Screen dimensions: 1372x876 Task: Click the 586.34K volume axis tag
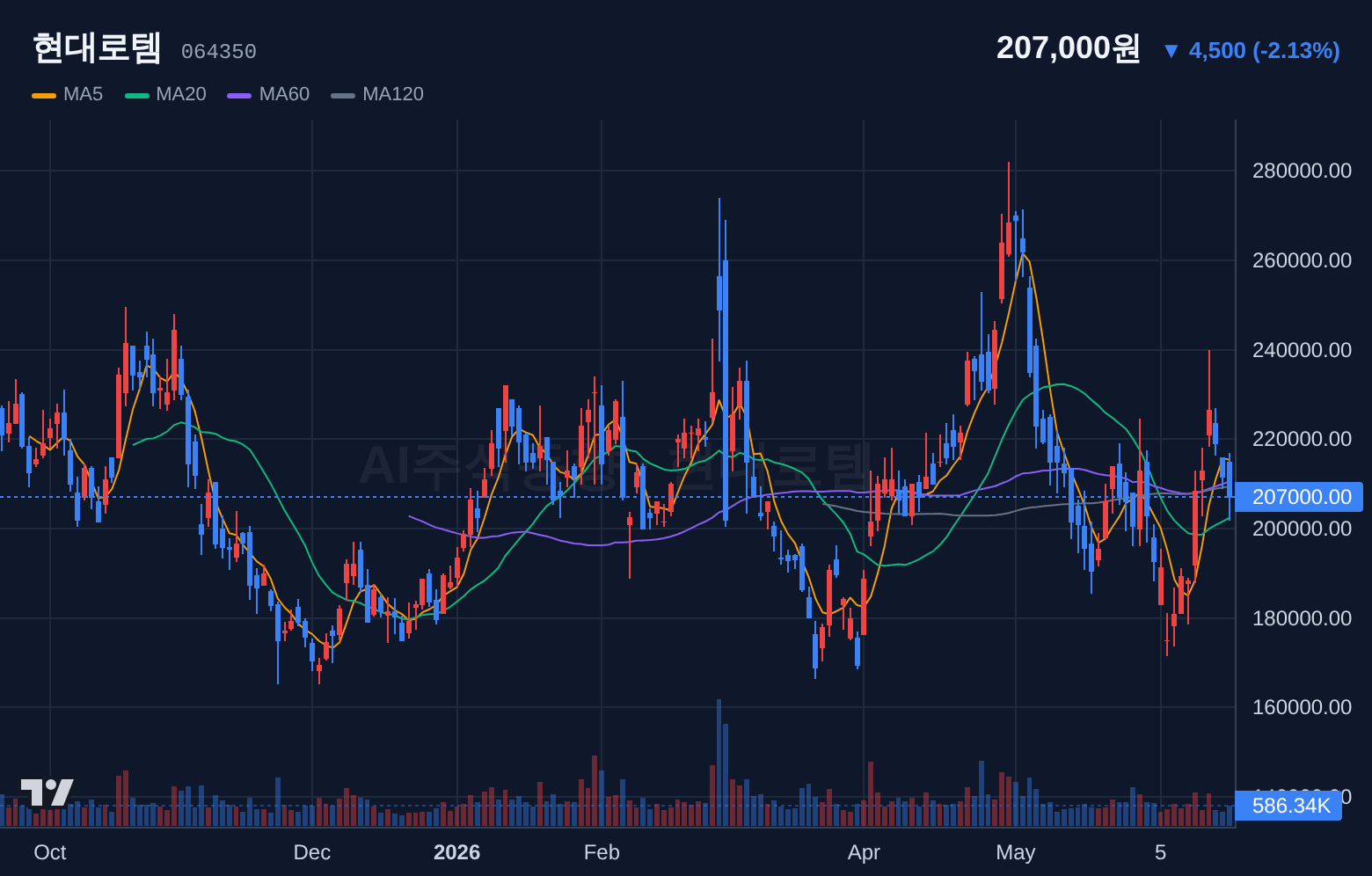coord(1289,806)
